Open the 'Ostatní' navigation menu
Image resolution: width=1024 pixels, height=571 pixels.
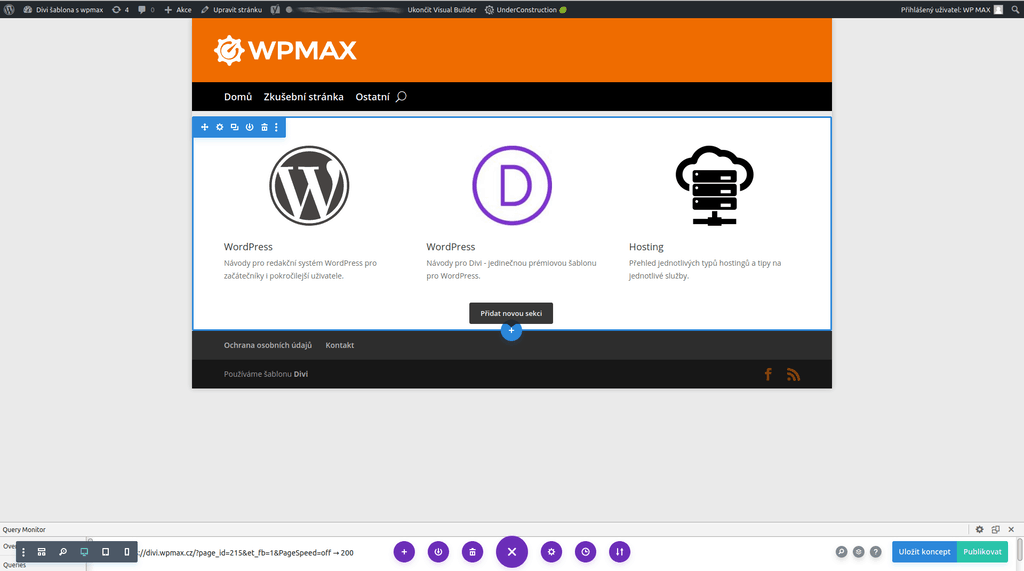click(x=372, y=97)
